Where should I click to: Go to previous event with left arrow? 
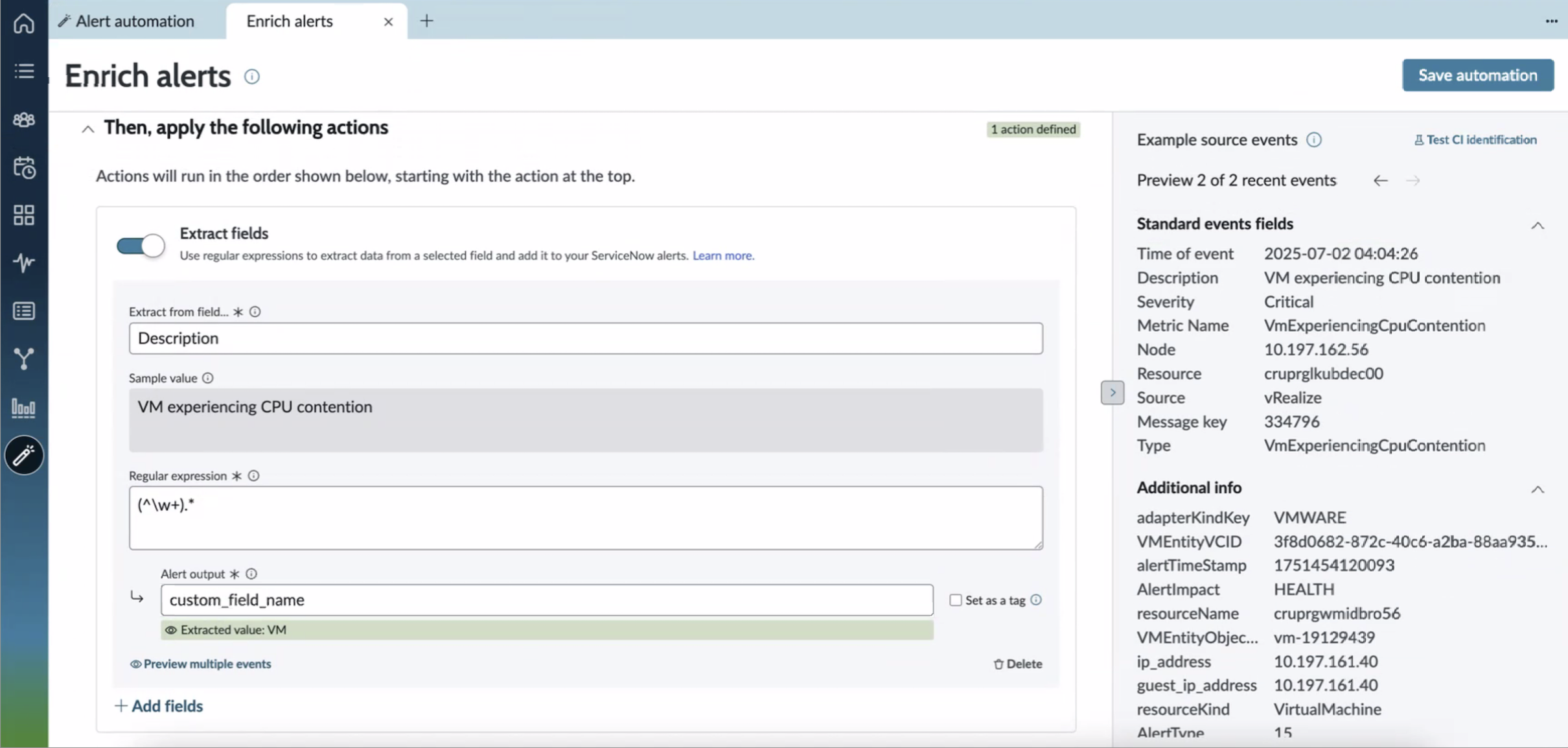pyautogui.click(x=1380, y=181)
